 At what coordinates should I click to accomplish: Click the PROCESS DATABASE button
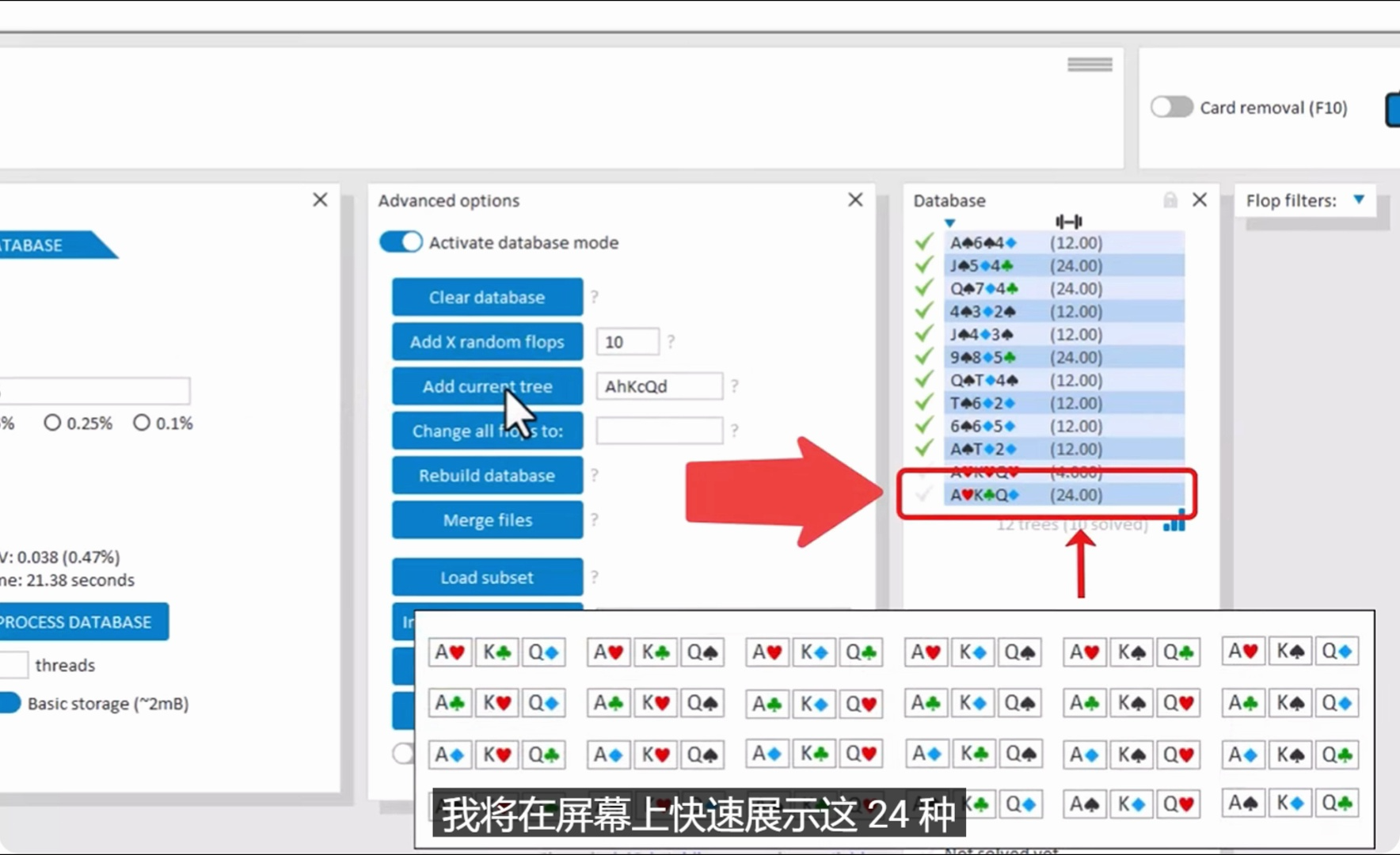(83, 621)
